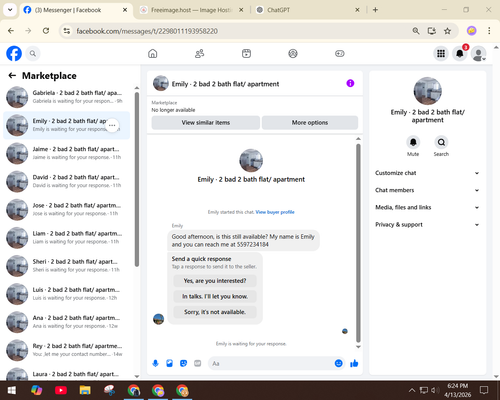This screenshot has width=500, height=400.
Task: Open the account profile avatar menu
Action: point(478,53)
